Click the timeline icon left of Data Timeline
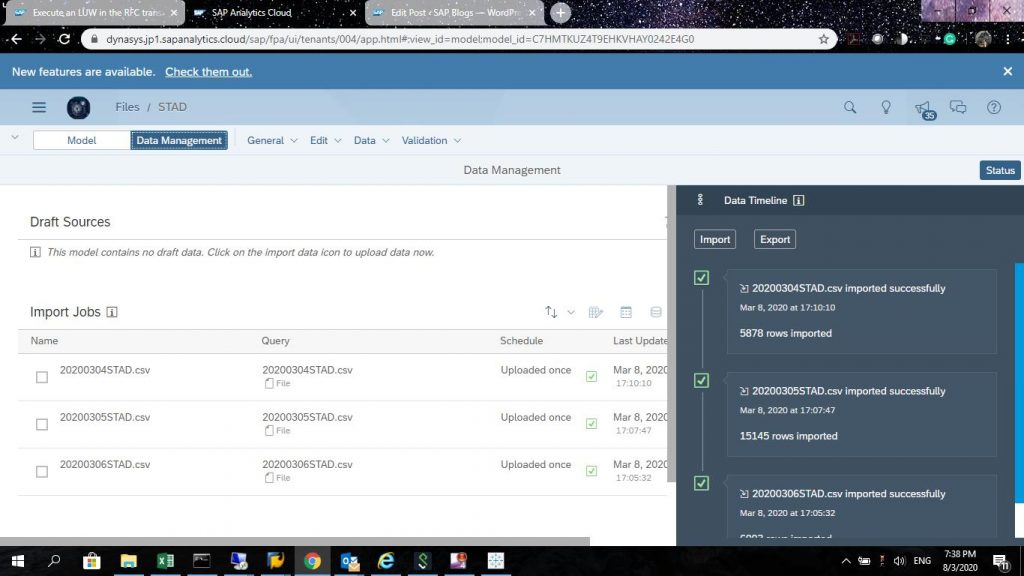1024x576 pixels. pyautogui.click(x=700, y=200)
